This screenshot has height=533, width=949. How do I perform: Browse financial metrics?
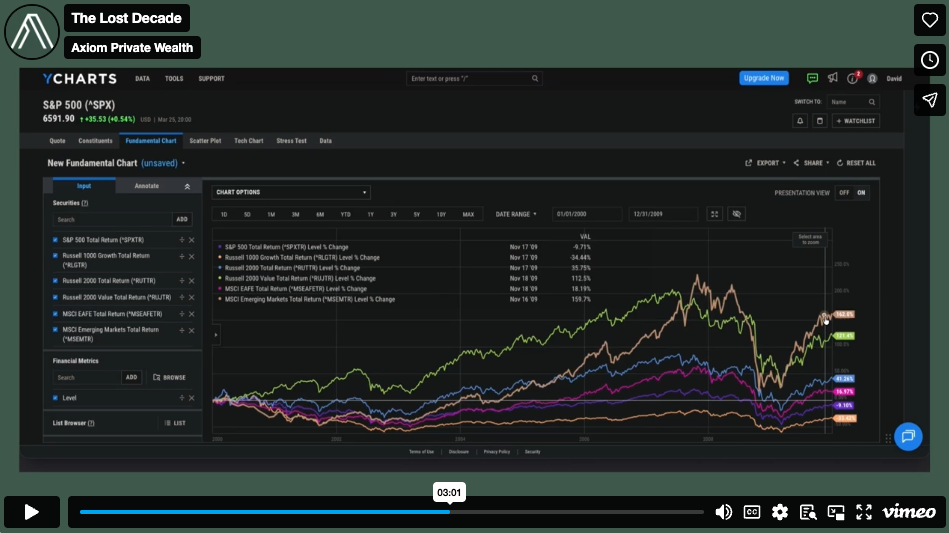pos(169,378)
